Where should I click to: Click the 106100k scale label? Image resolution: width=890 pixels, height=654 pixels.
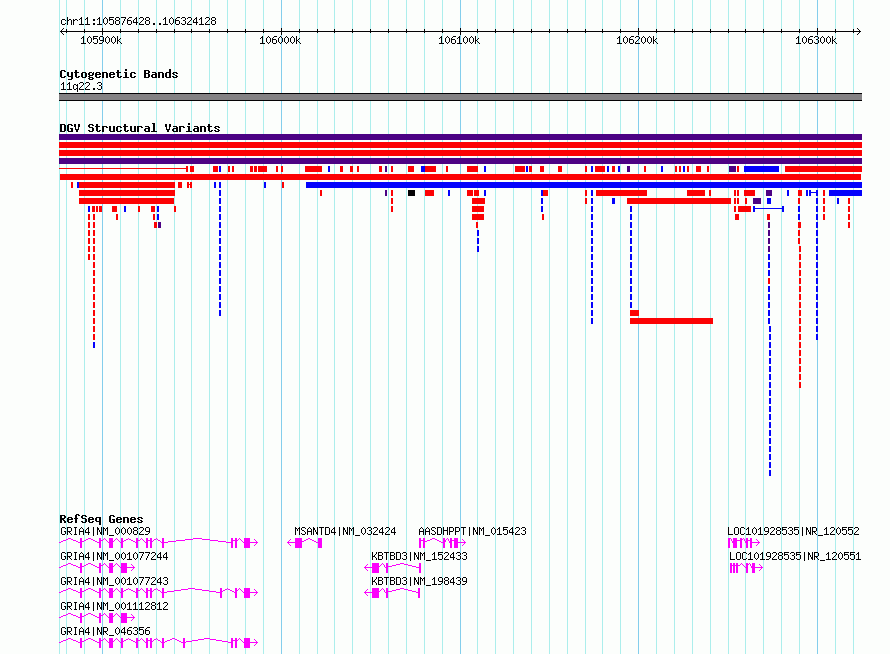459,40
